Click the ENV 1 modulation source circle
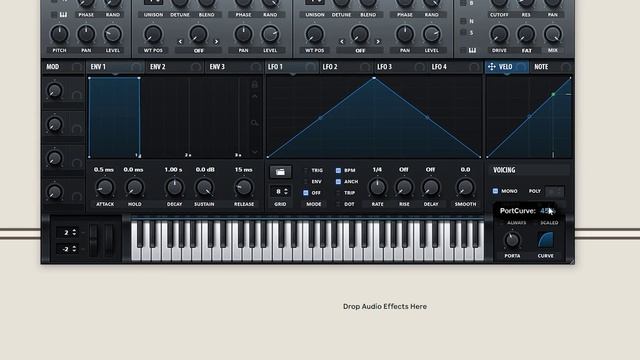640x360 pixels. [x=136, y=67]
